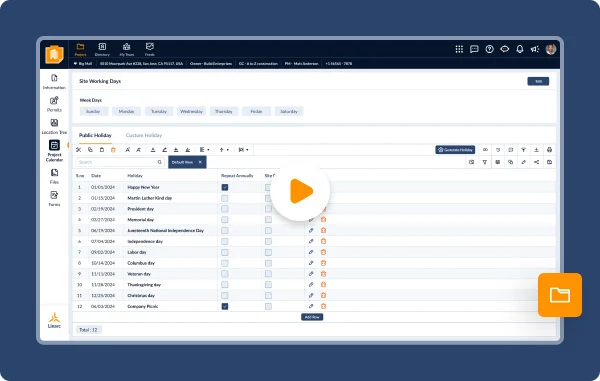Click the orange delete icon in toolbar
The width and height of the screenshot is (600, 381).
coord(113,150)
